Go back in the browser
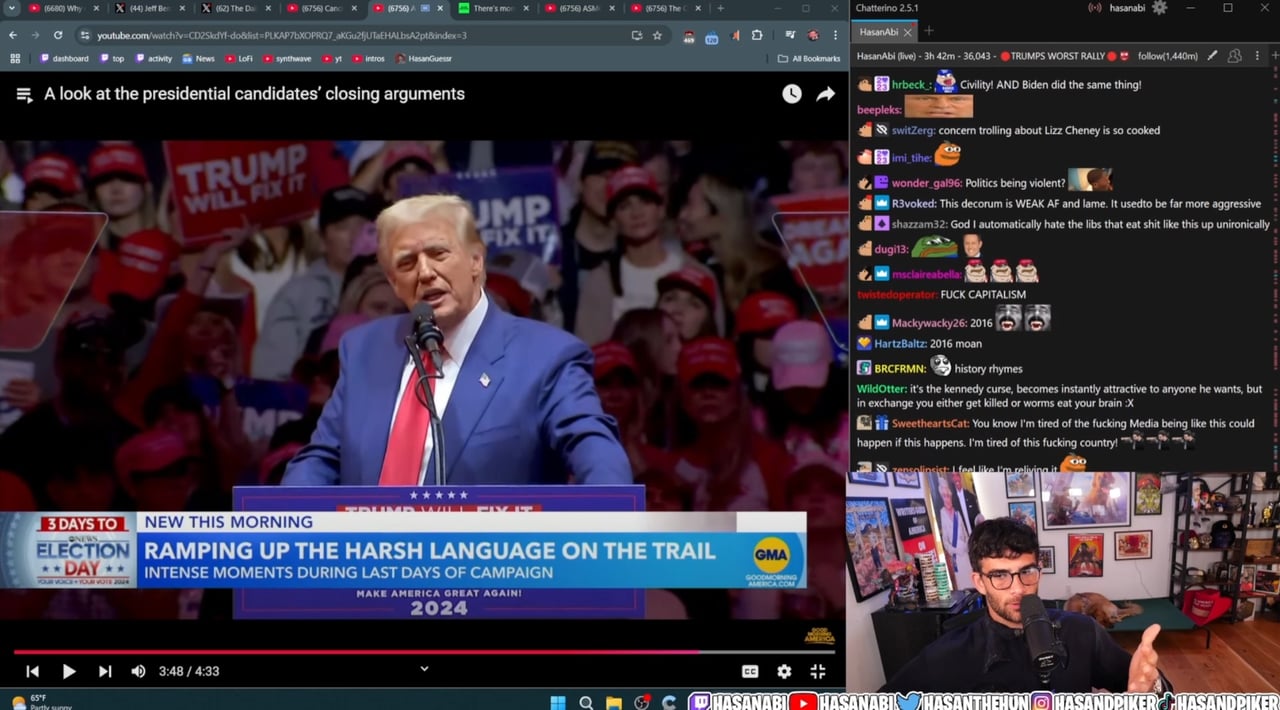This screenshot has height=710, width=1280. [x=13, y=35]
